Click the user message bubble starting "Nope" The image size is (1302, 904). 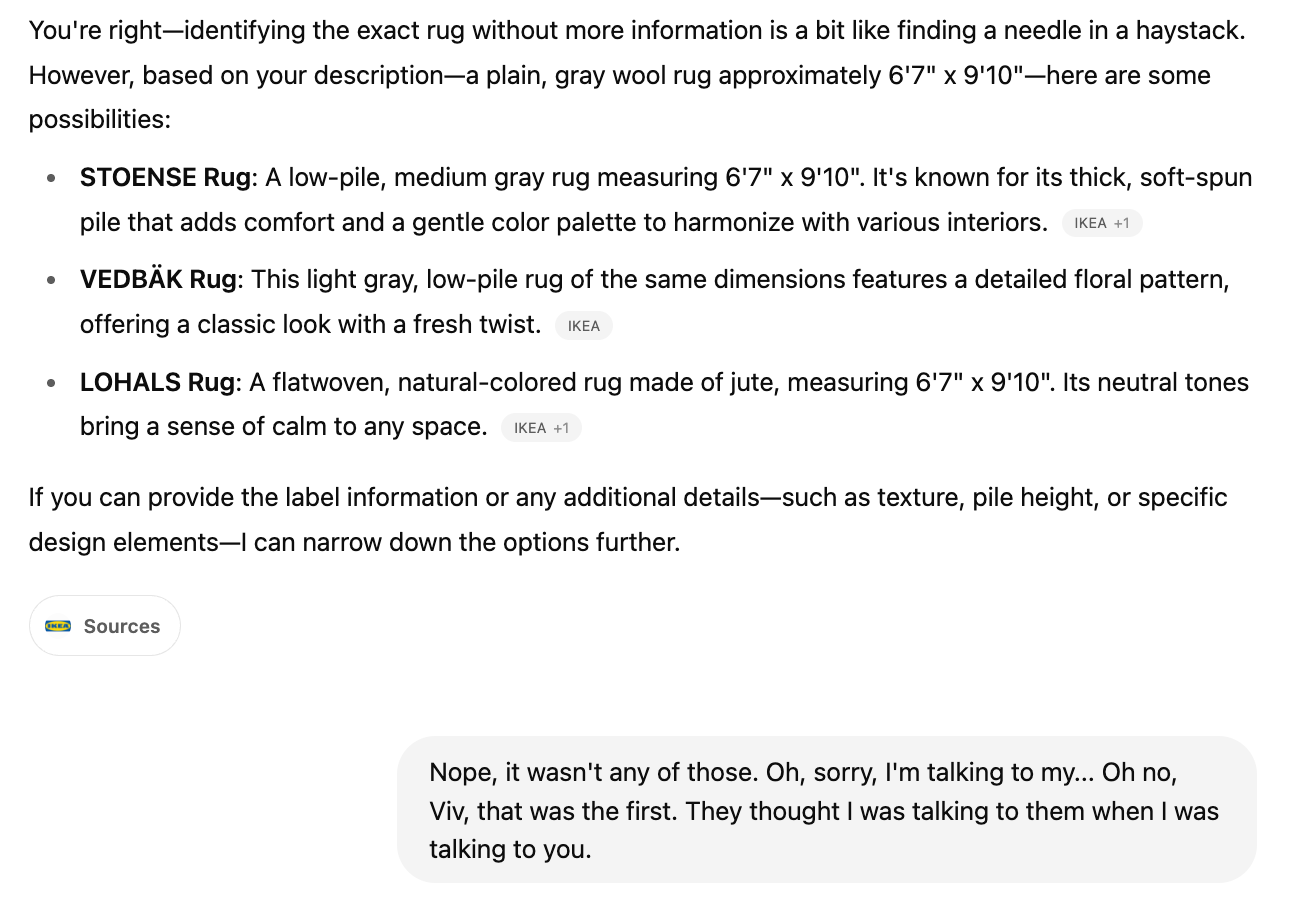tap(826, 810)
